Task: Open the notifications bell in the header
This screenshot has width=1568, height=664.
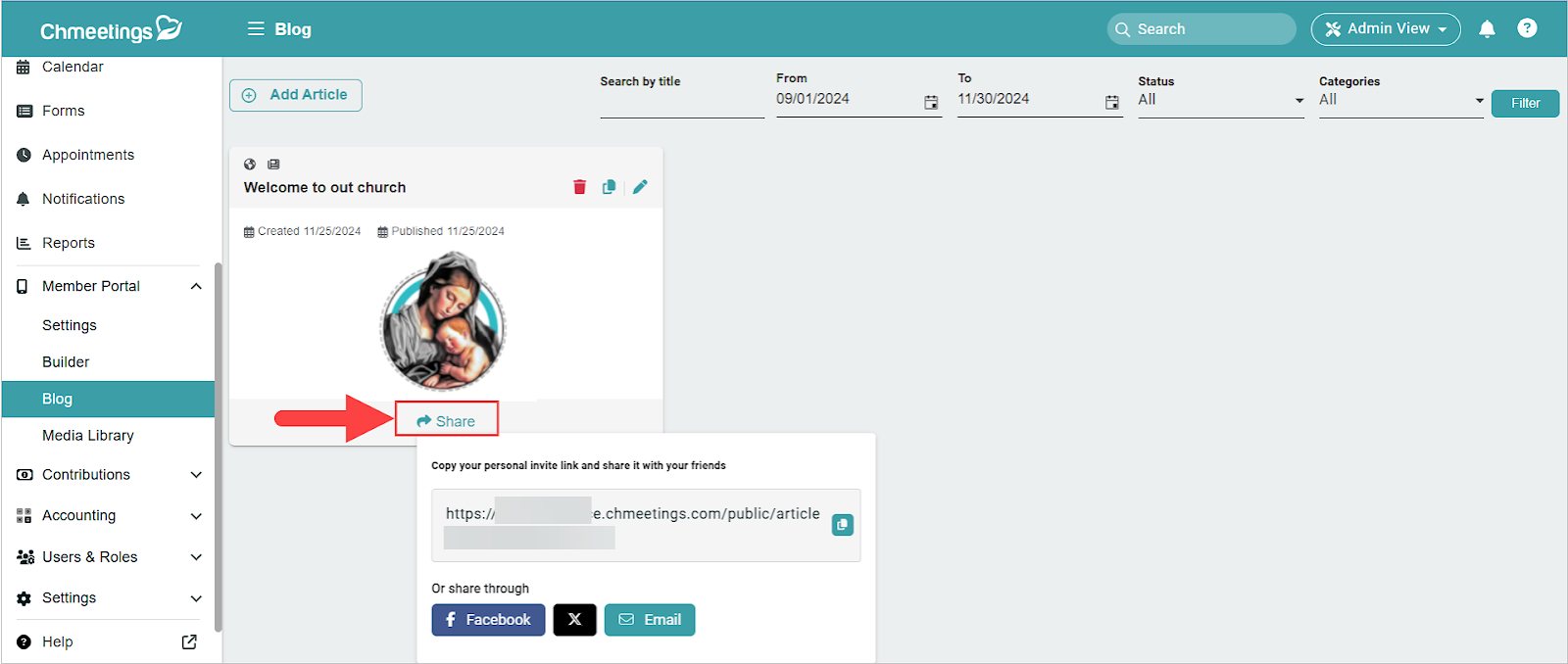Action: [x=1487, y=29]
